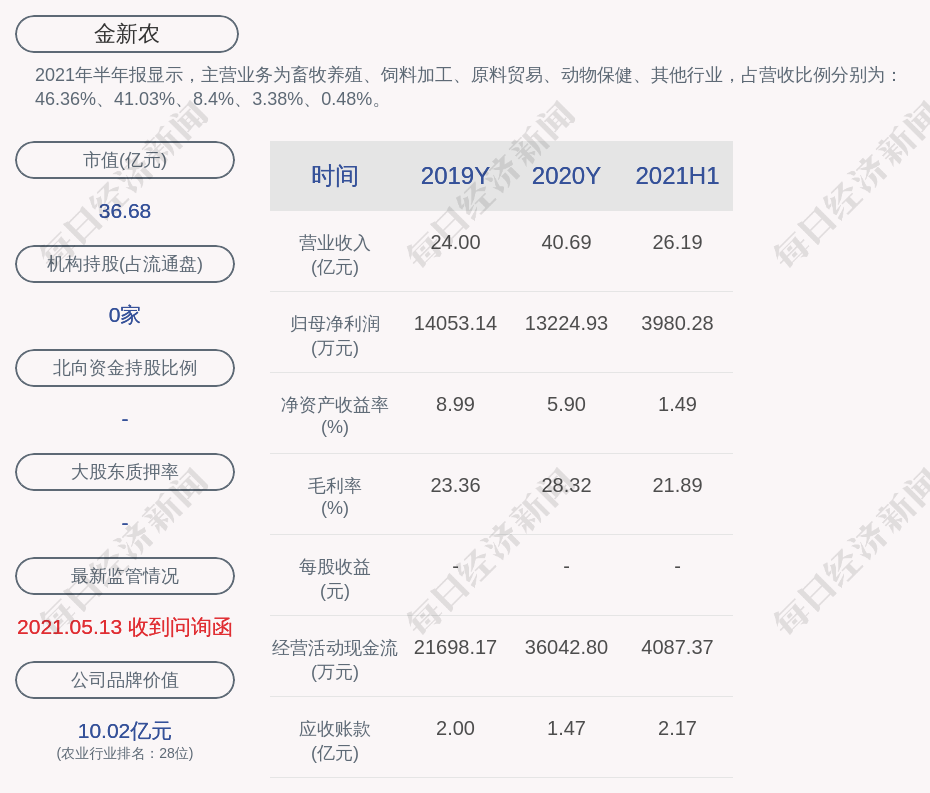
Task: Click ROE value 8.99
Action: coord(455,405)
